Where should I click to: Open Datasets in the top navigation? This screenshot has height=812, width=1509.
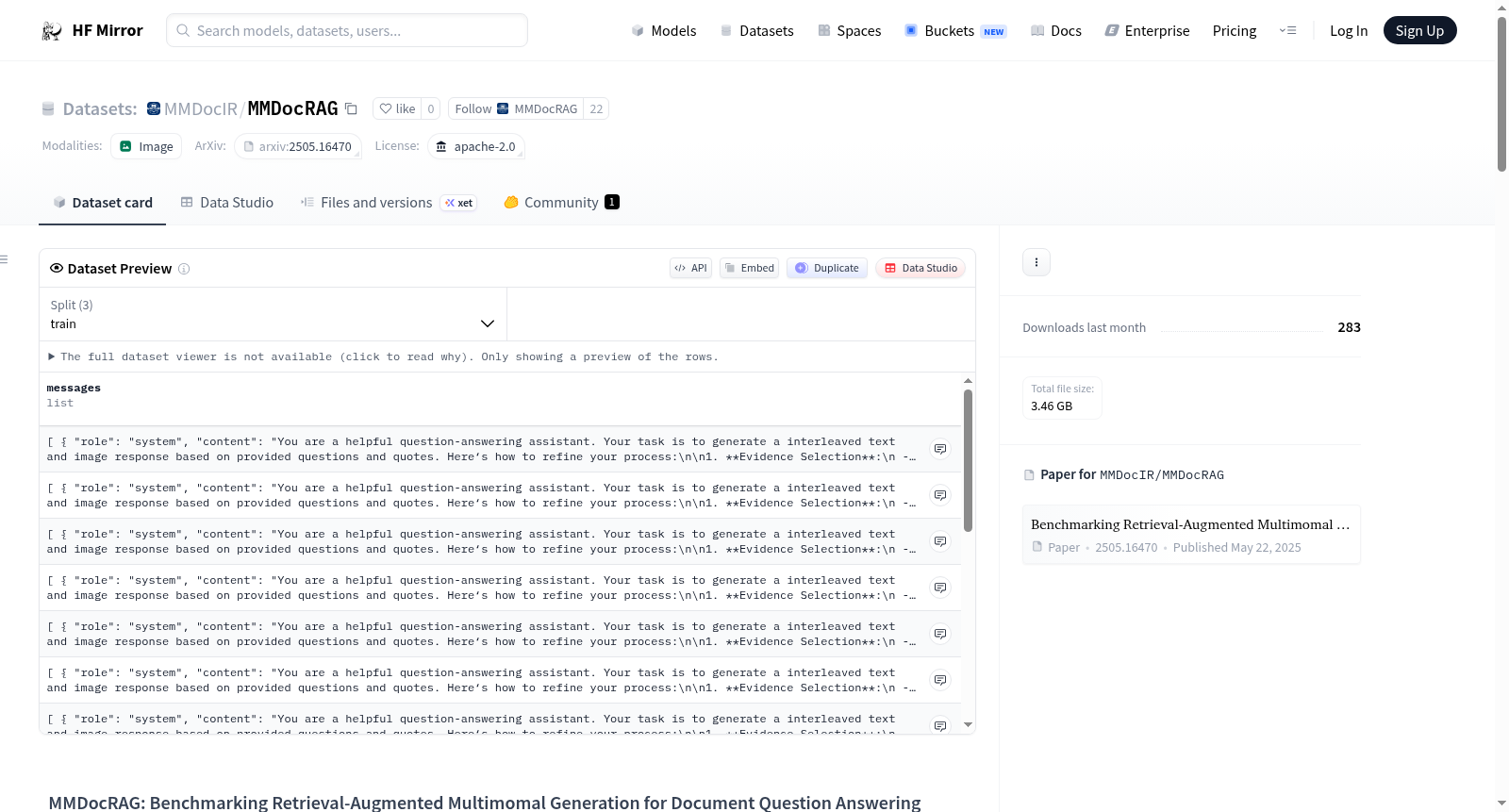[x=757, y=31]
